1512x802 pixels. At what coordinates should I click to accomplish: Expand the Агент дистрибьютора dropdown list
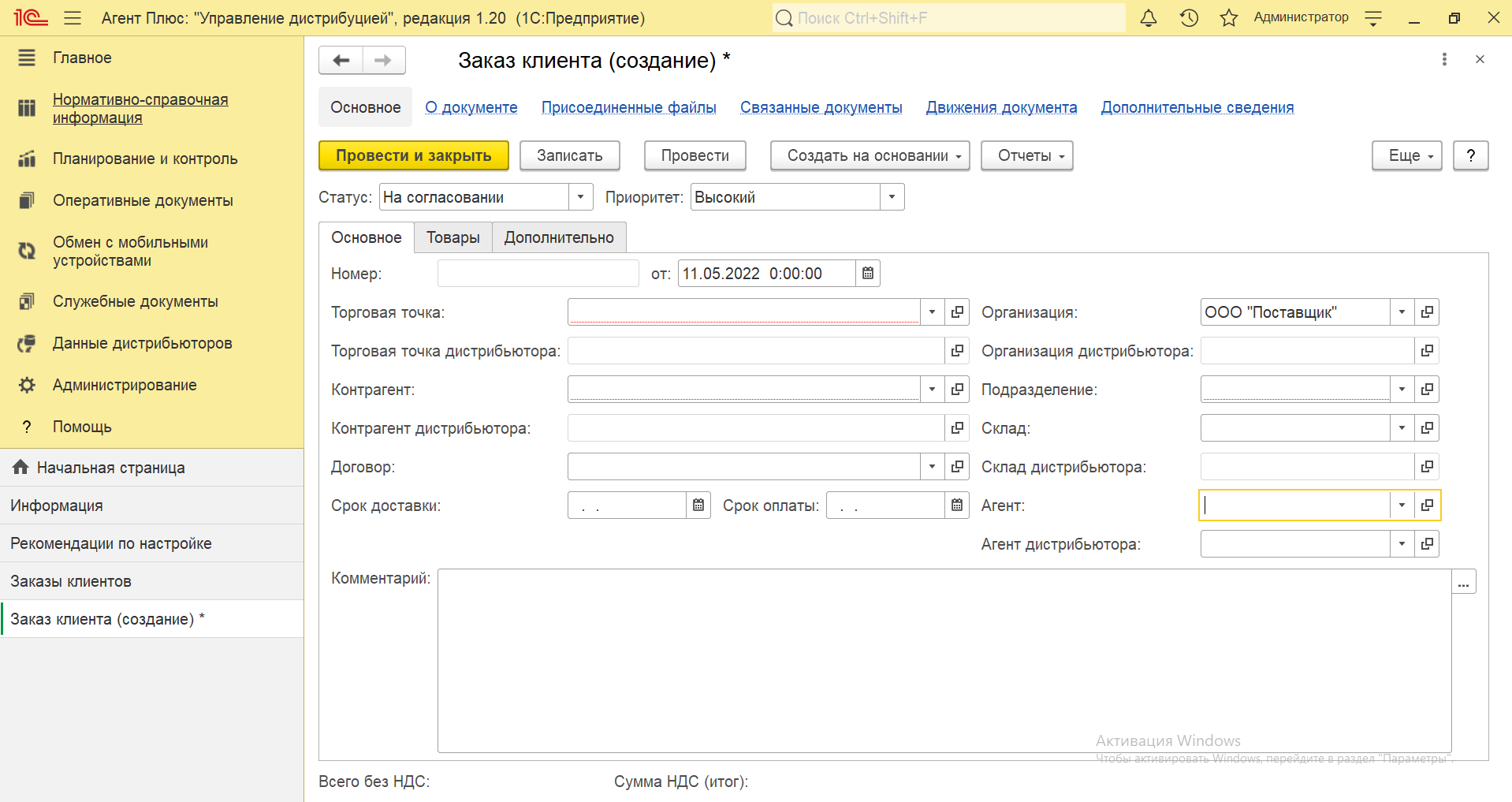[x=1402, y=544]
